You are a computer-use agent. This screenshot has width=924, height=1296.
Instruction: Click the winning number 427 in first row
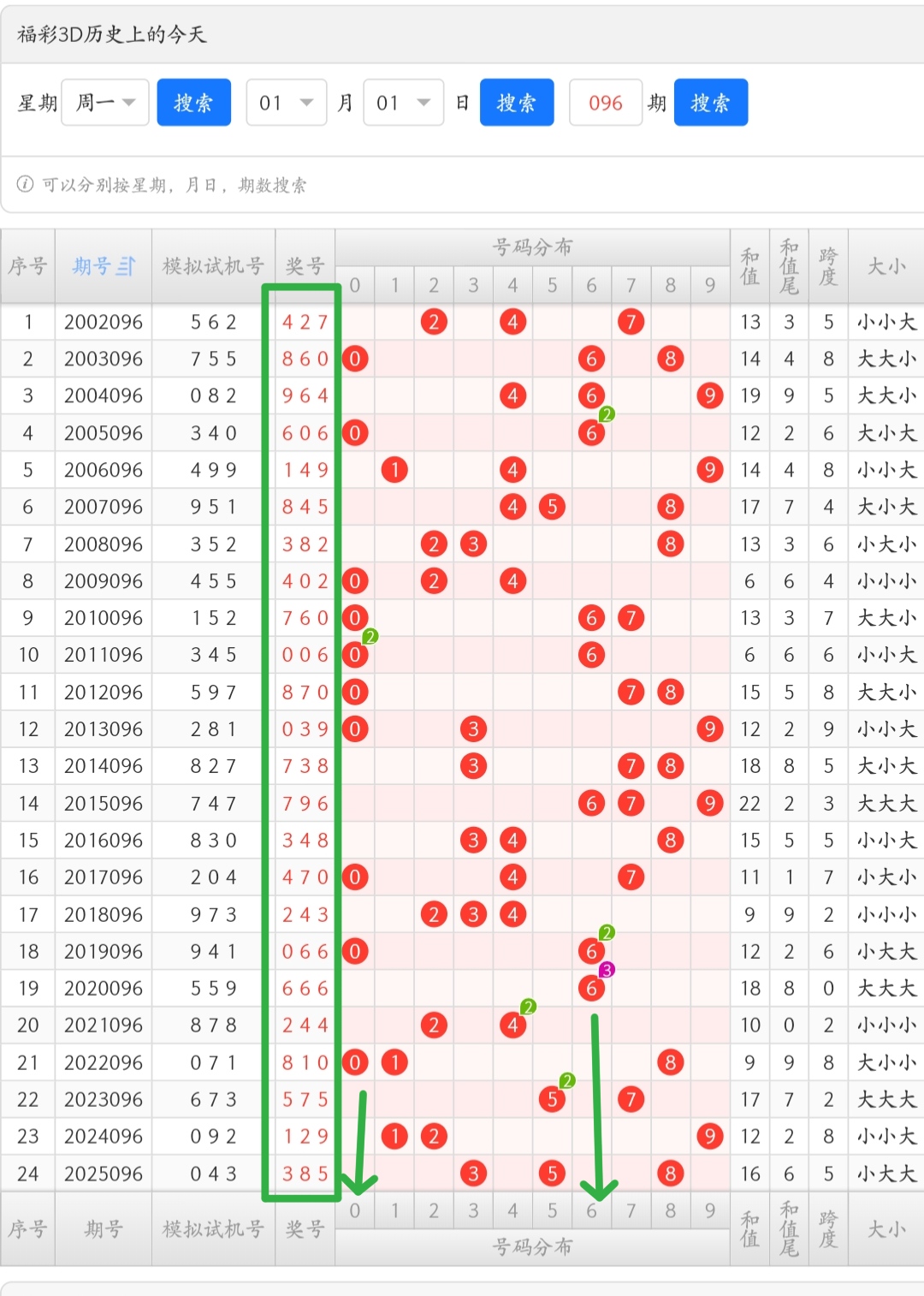[305, 322]
